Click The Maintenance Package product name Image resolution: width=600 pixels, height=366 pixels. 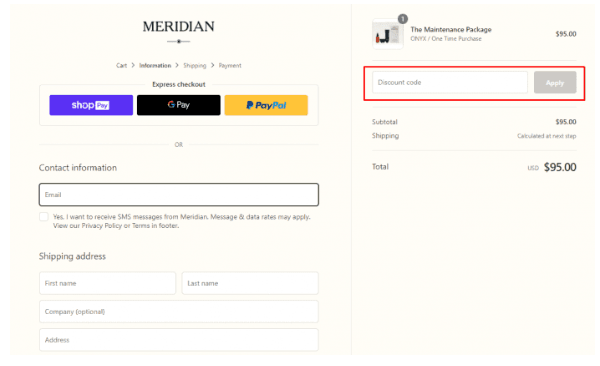pos(451,29)
